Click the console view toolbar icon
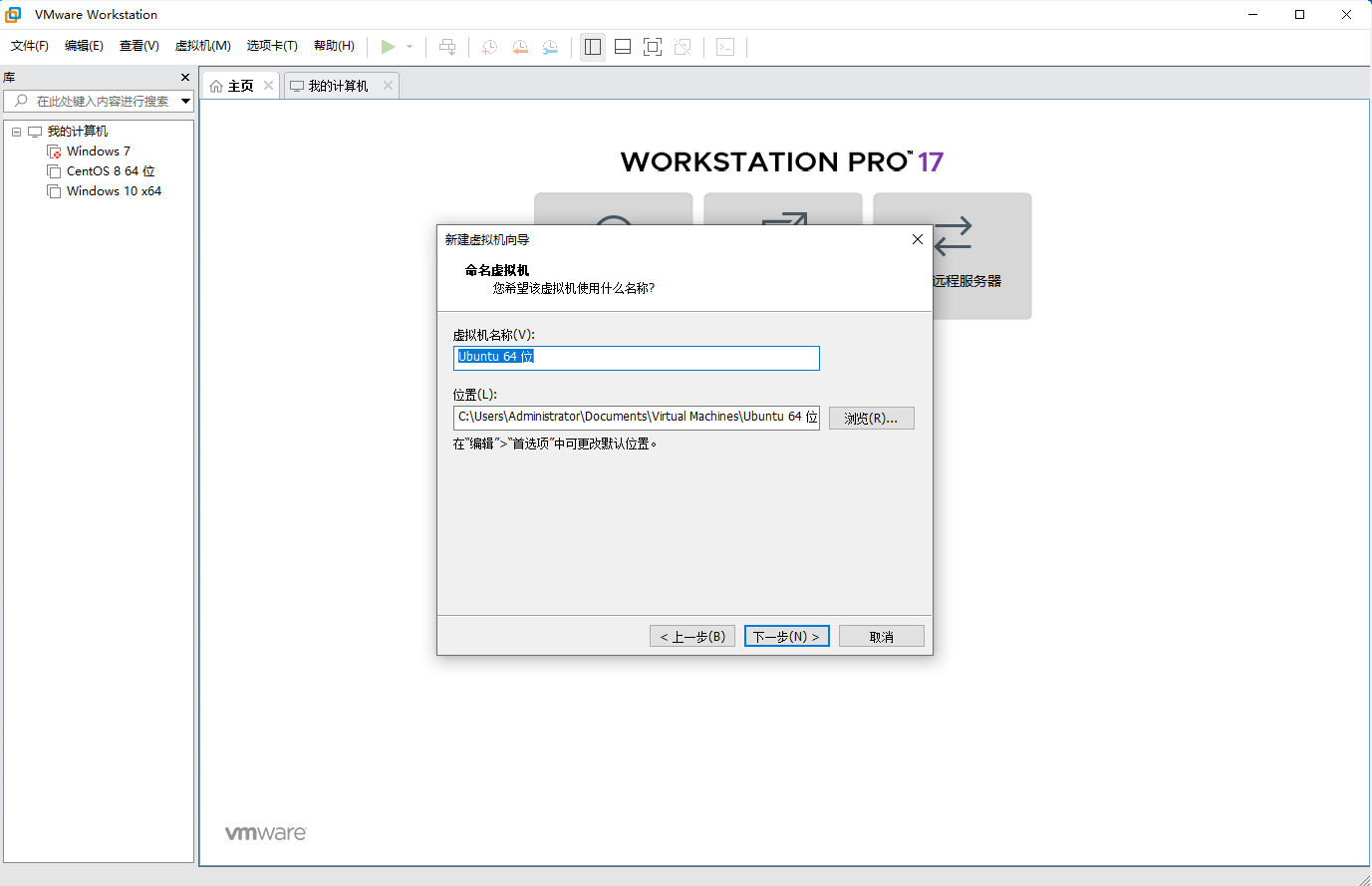The width and height of the screenshot is (1372, 886). click(725, 47)
